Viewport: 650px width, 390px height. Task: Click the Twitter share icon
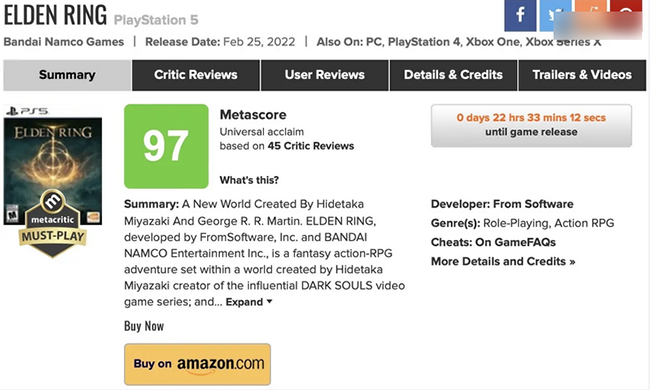click(x=555, y=15)
